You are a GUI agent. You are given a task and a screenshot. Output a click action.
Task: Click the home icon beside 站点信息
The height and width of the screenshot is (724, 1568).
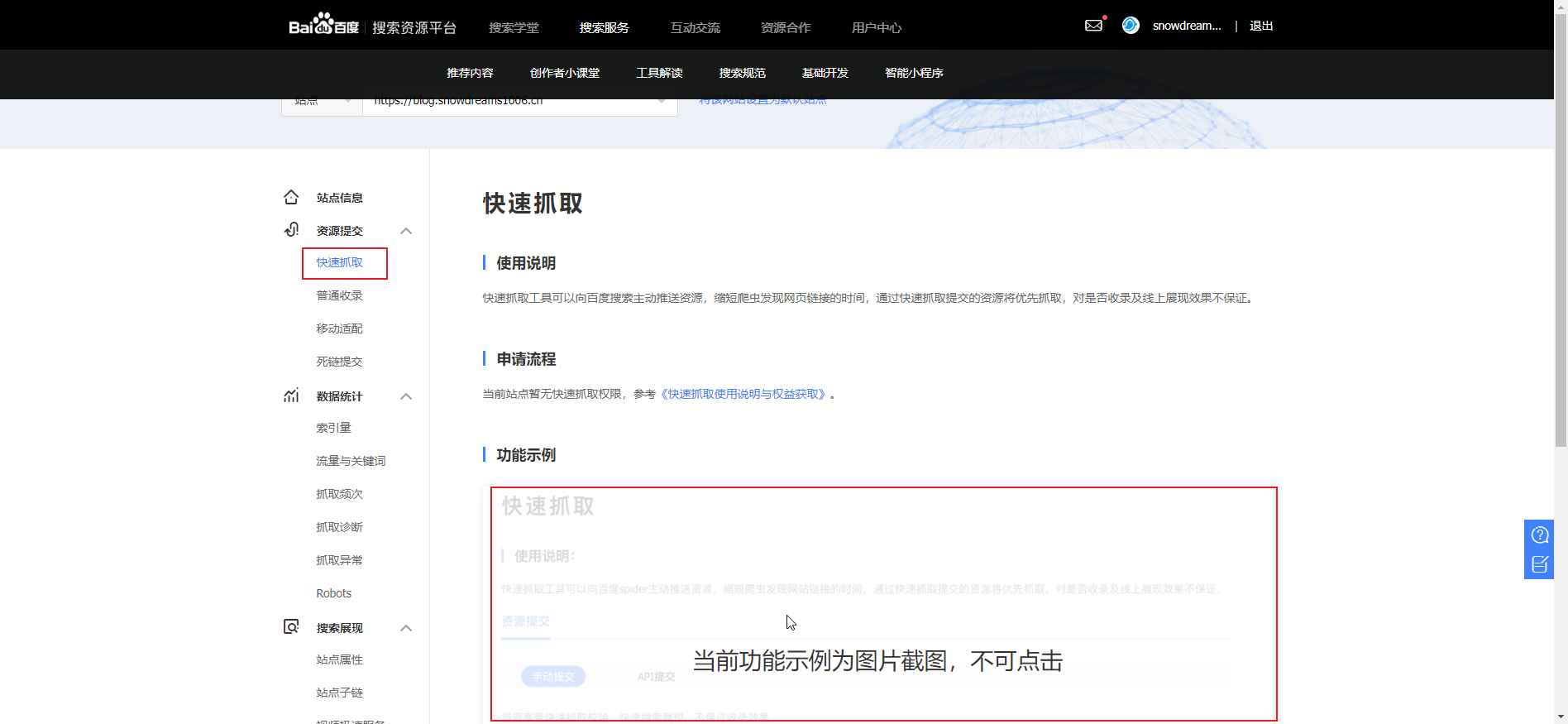coord(291,198)
